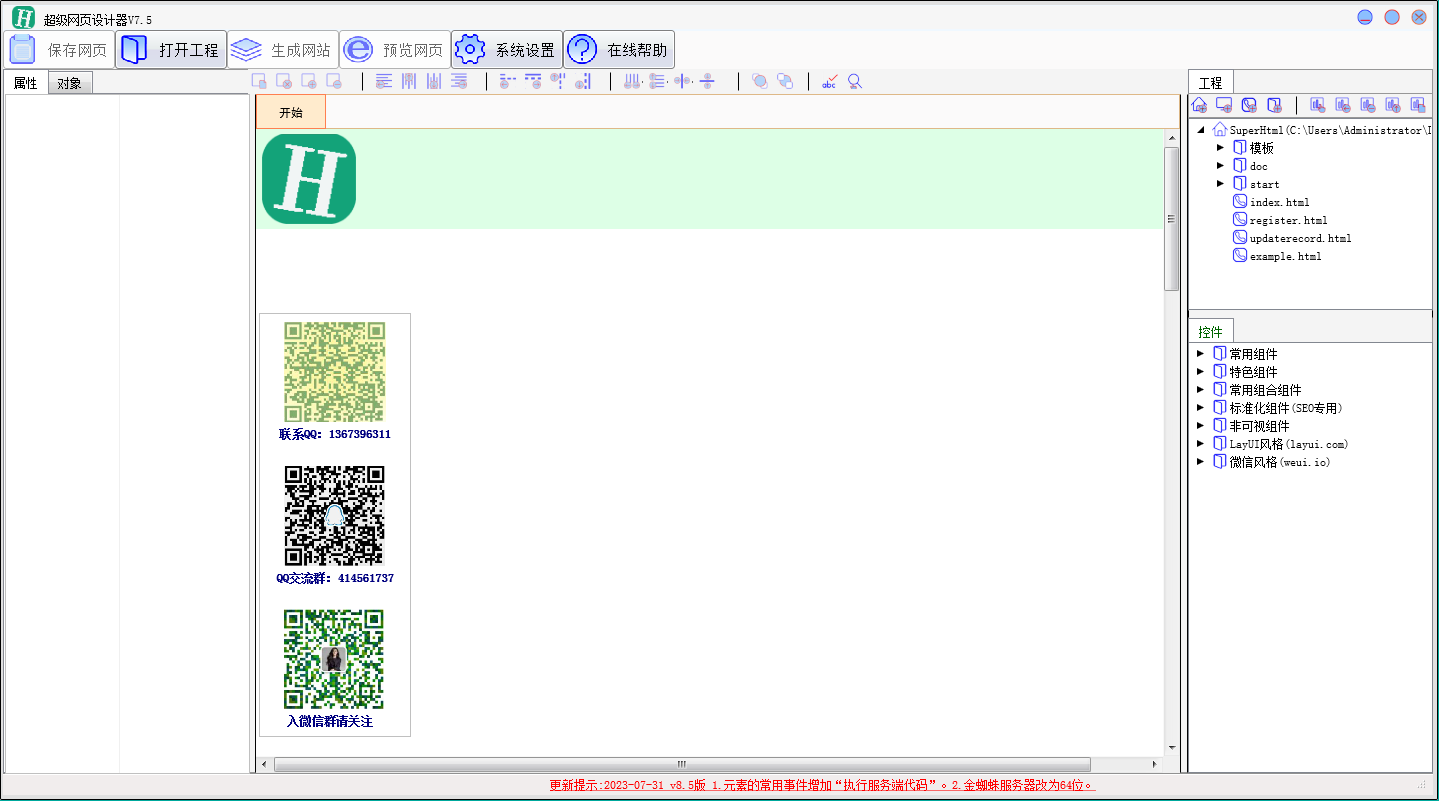Click the canvas scroll-down arrow

pyautogui.click(x=1172, y=748)
